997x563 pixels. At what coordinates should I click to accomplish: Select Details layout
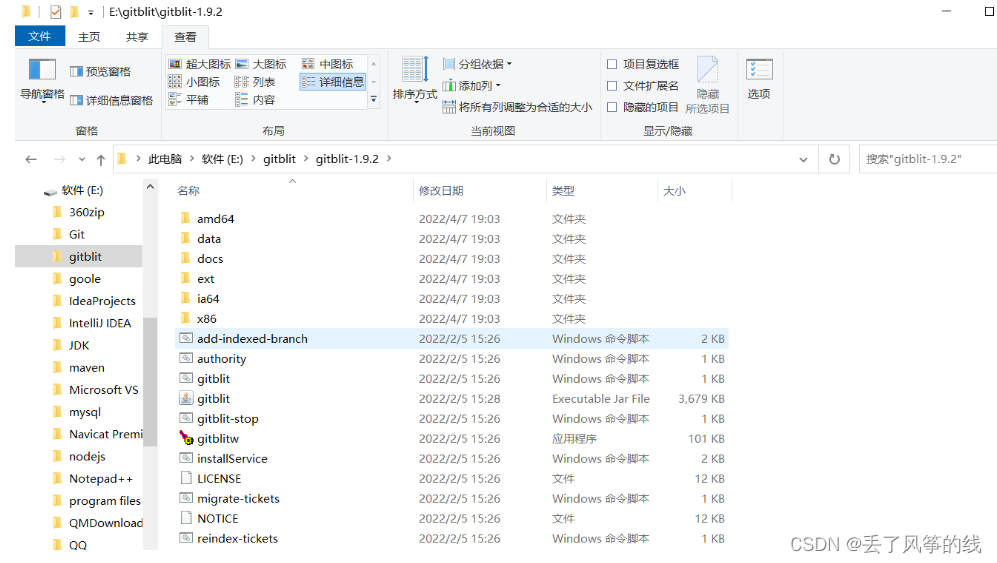(x=333, y=82)
